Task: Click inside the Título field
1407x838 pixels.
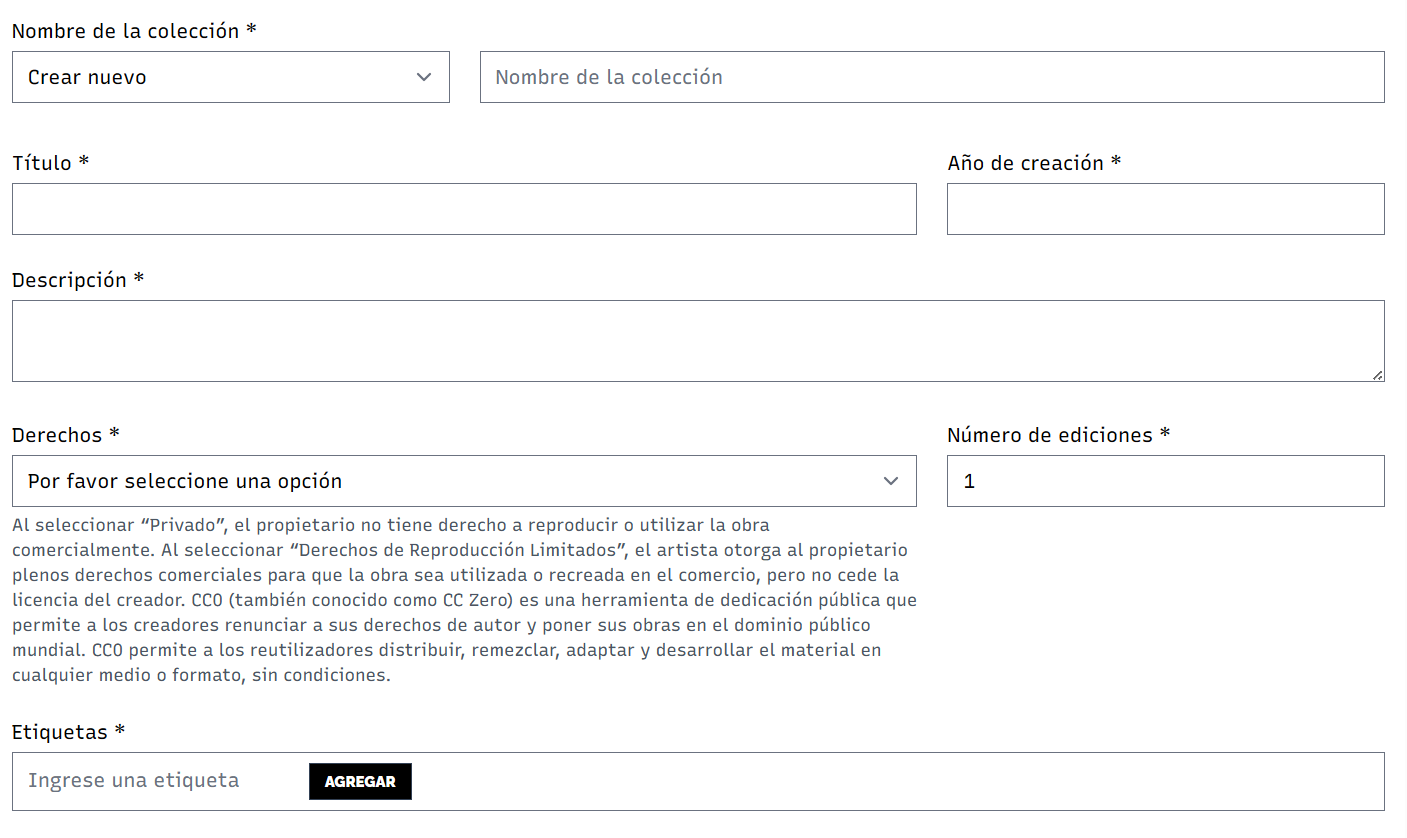Action: 464,209
